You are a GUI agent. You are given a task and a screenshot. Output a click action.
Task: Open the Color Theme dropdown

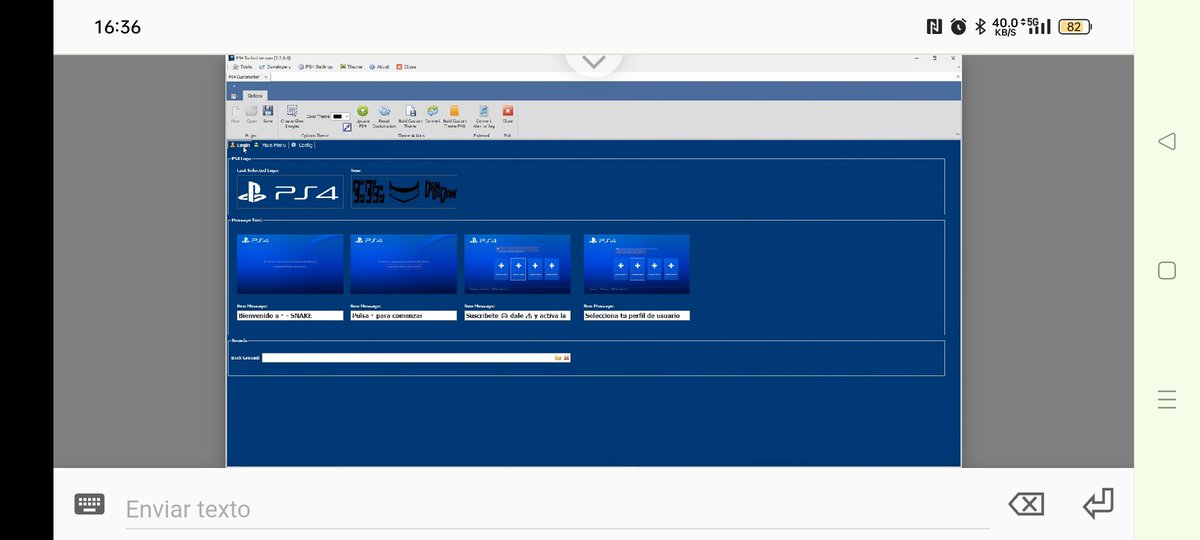(339, 116)
